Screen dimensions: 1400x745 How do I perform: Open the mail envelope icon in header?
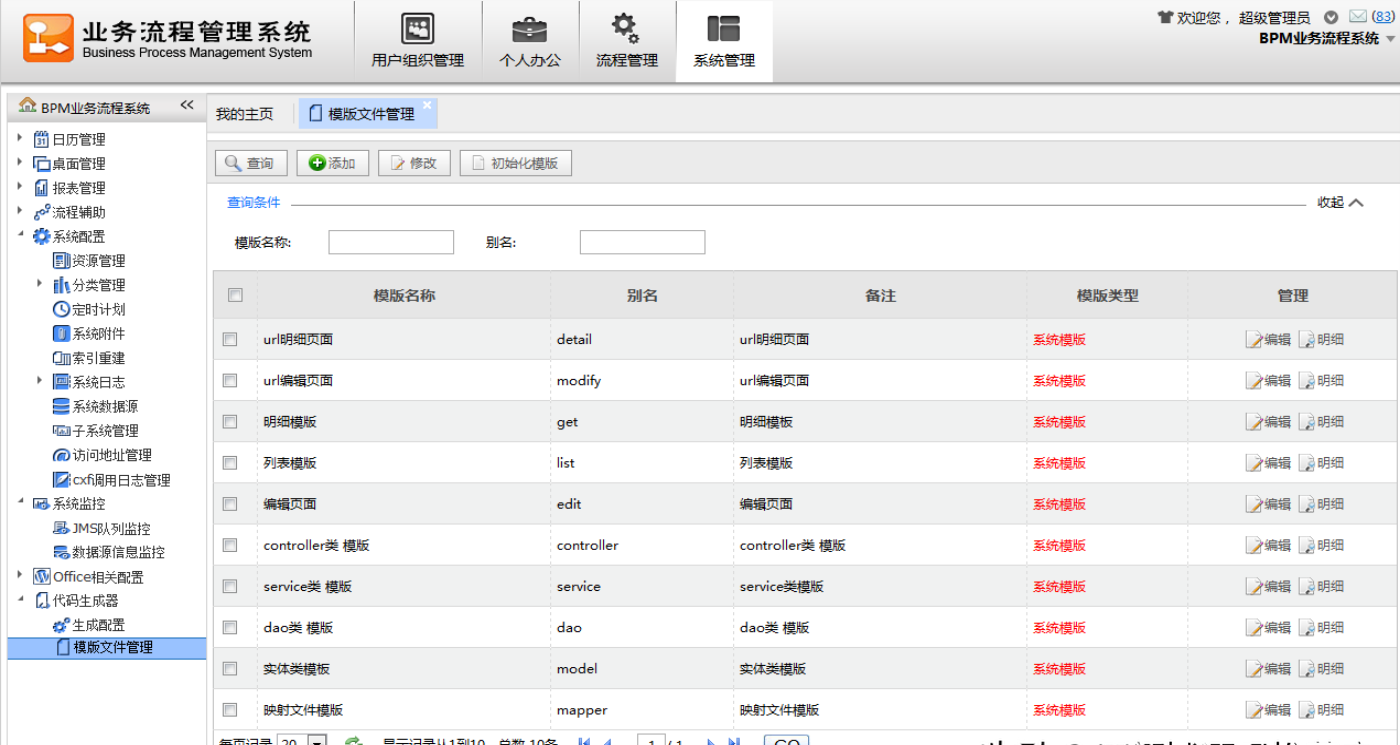point(1357,16)
